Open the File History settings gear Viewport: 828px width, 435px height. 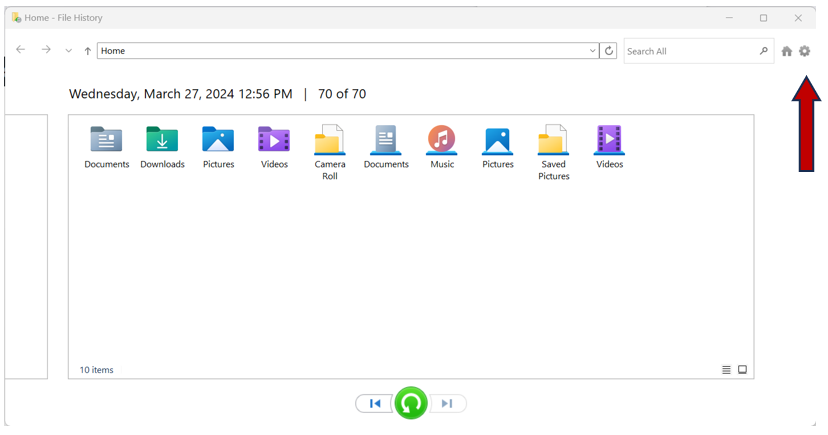point(804,51)
